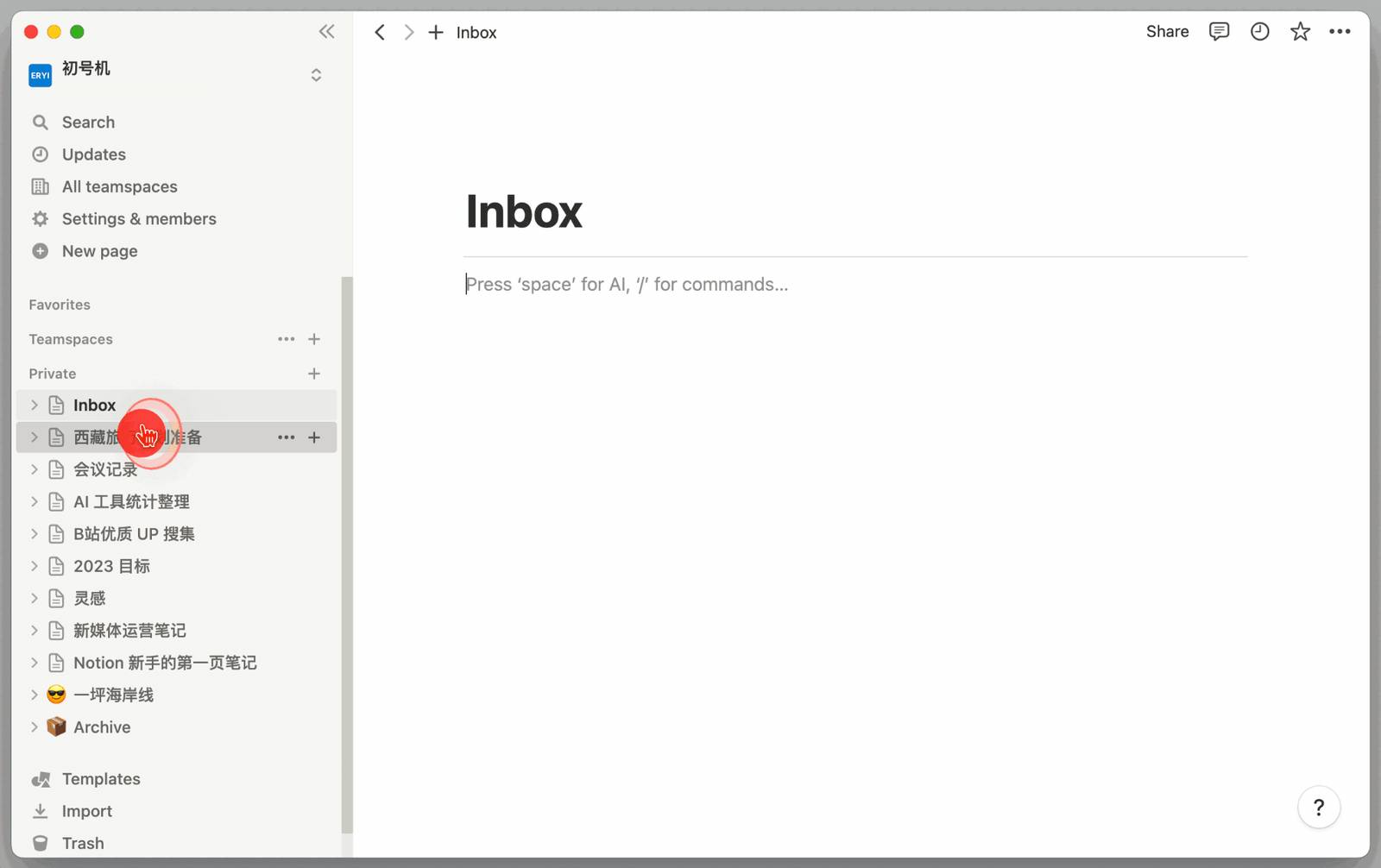This screenshot has width=1381, height=868.
Task: Open page history clock icon
Action: point(1260,32)
